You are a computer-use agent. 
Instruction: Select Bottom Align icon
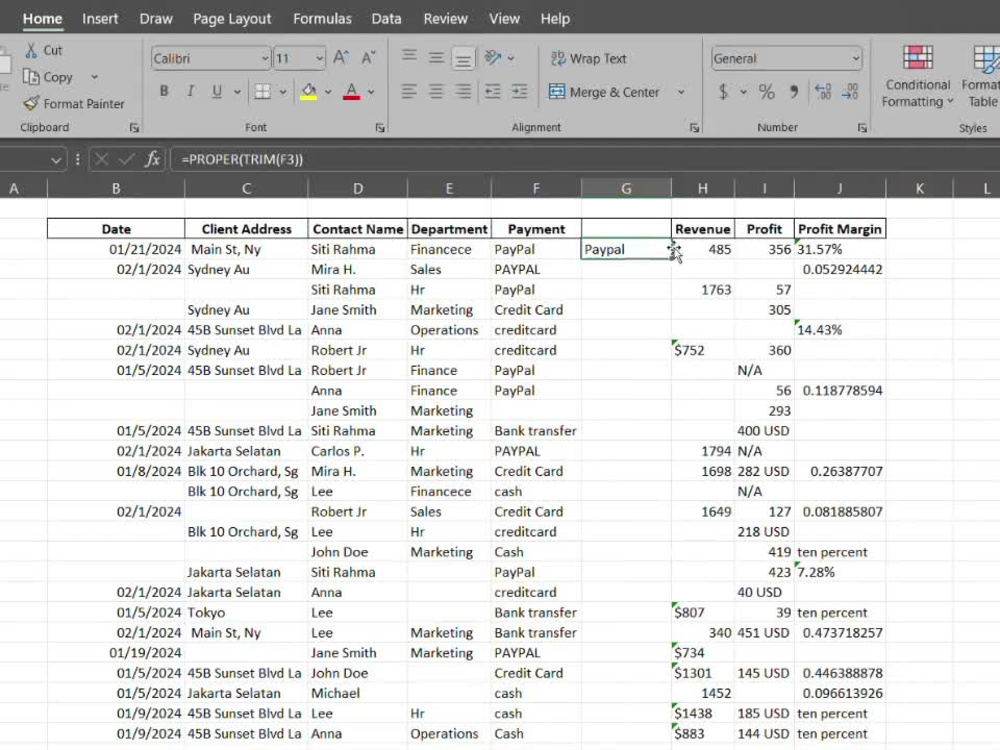coord(463,60)
